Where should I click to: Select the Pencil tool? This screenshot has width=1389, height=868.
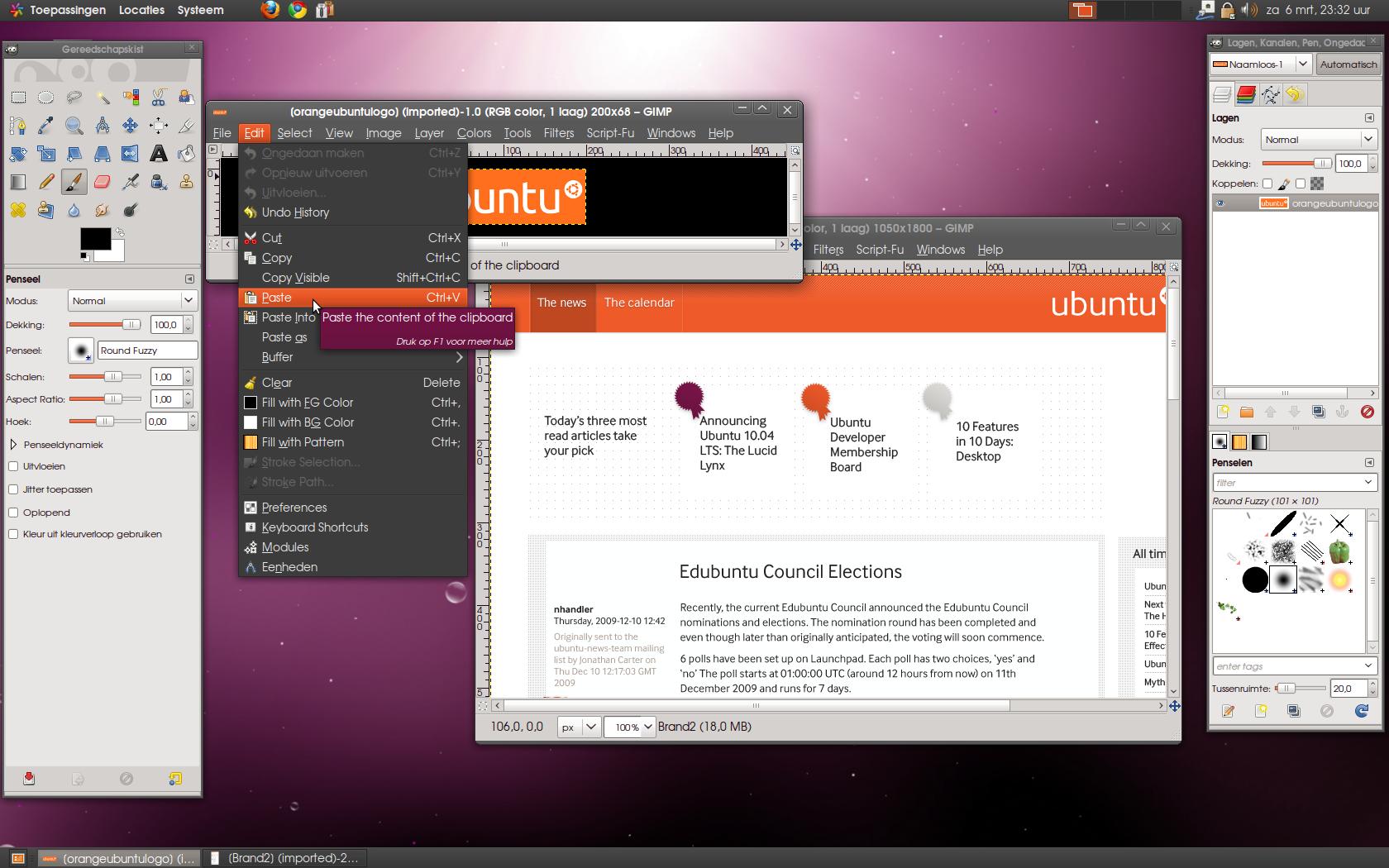[x=46, y=182]
